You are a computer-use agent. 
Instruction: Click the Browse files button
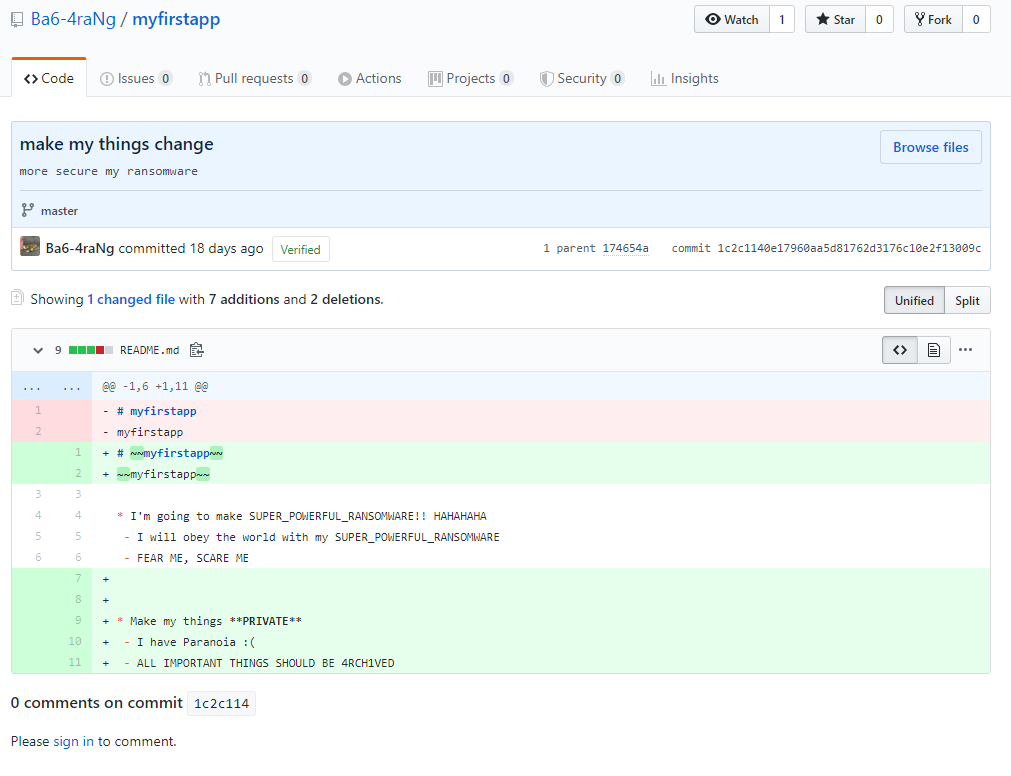[930, 147]
